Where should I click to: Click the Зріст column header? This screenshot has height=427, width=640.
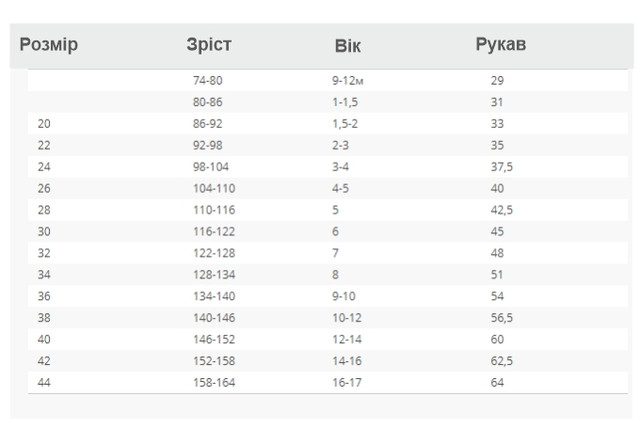pyautogui.click(x=209, y=44)
